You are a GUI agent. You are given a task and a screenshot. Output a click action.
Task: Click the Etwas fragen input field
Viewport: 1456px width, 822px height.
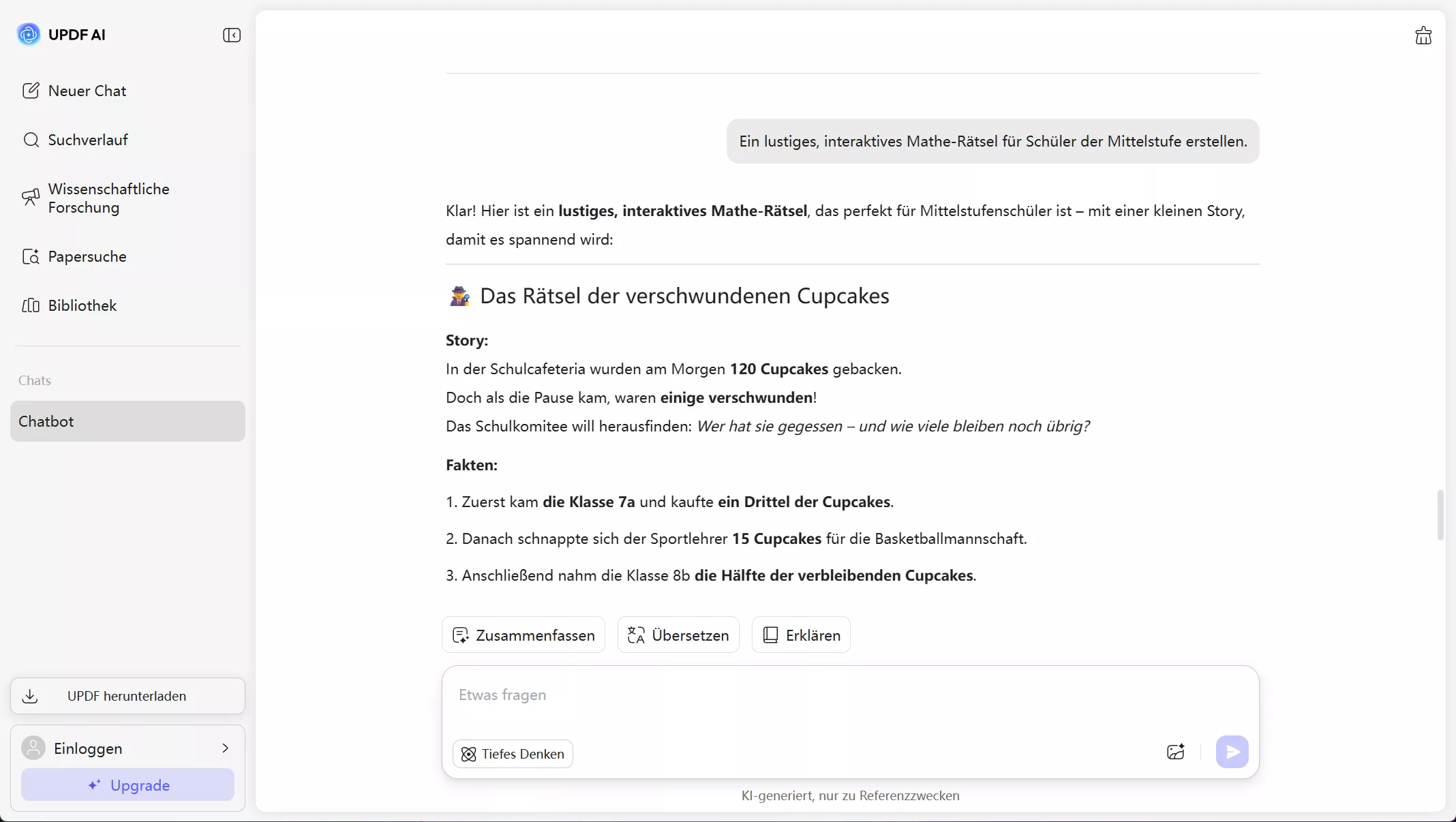[750, 695]
